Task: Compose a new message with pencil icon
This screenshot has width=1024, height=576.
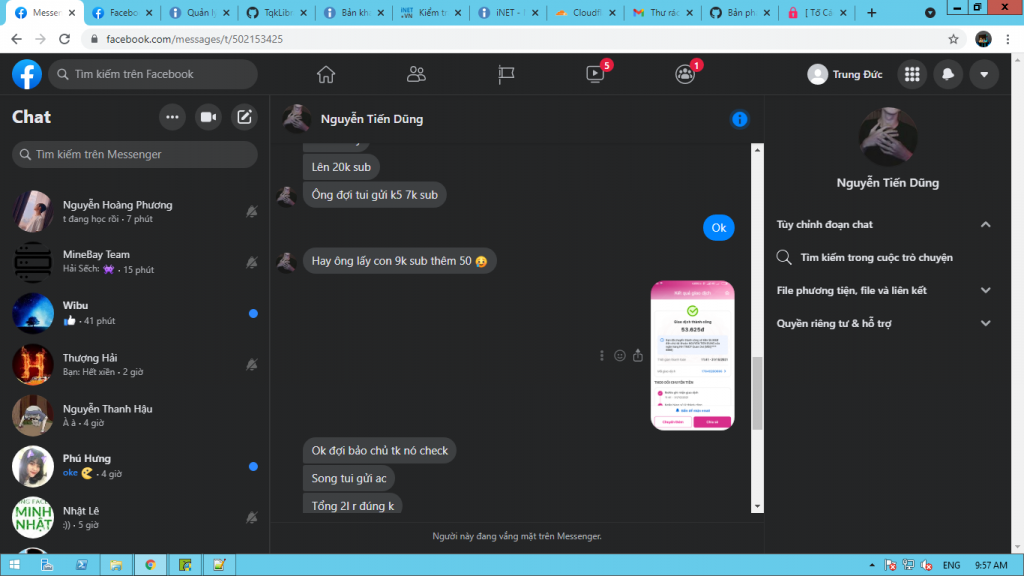Action: tap(244, 117)
